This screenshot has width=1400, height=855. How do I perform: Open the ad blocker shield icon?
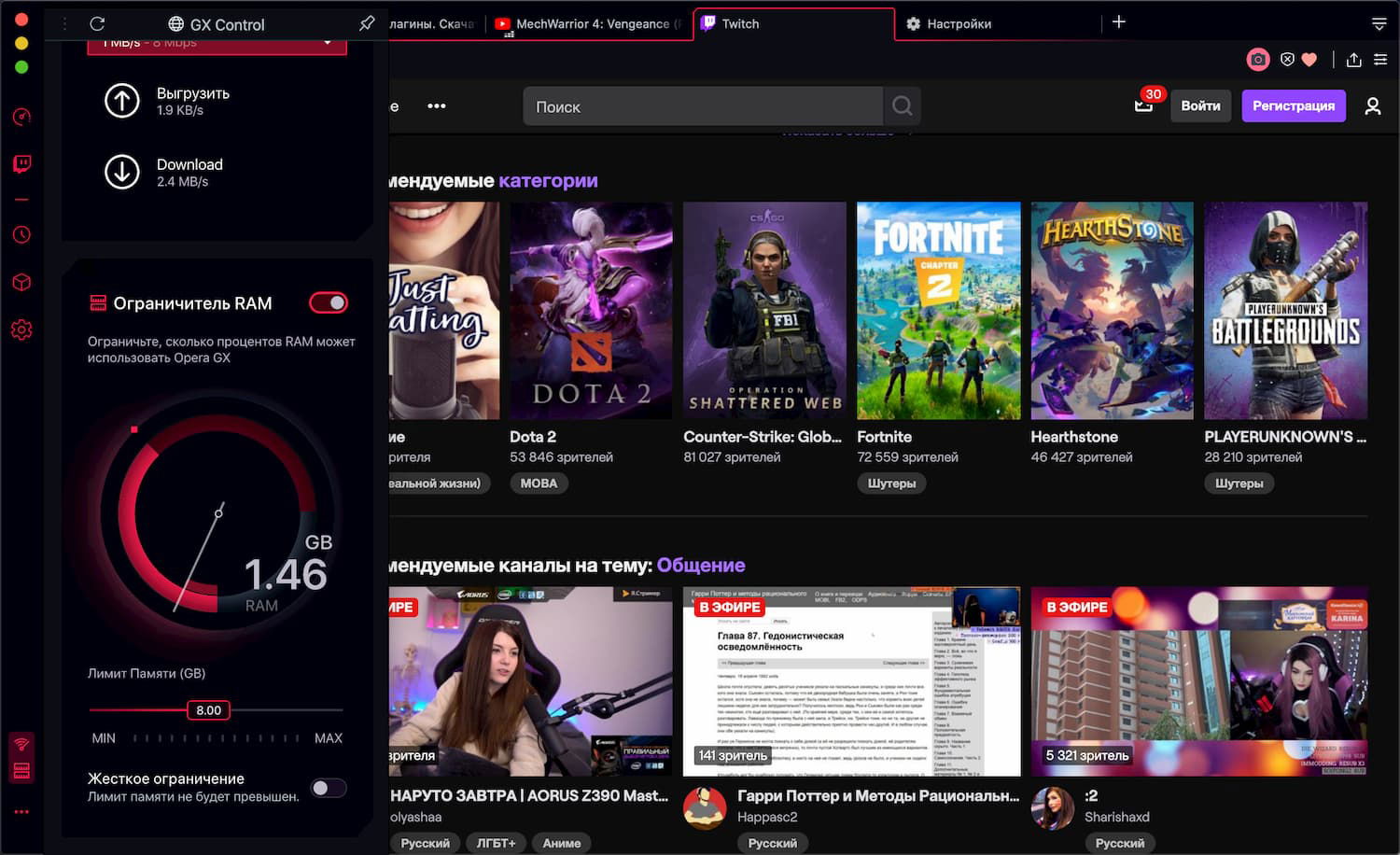[x=1287, y=60]
